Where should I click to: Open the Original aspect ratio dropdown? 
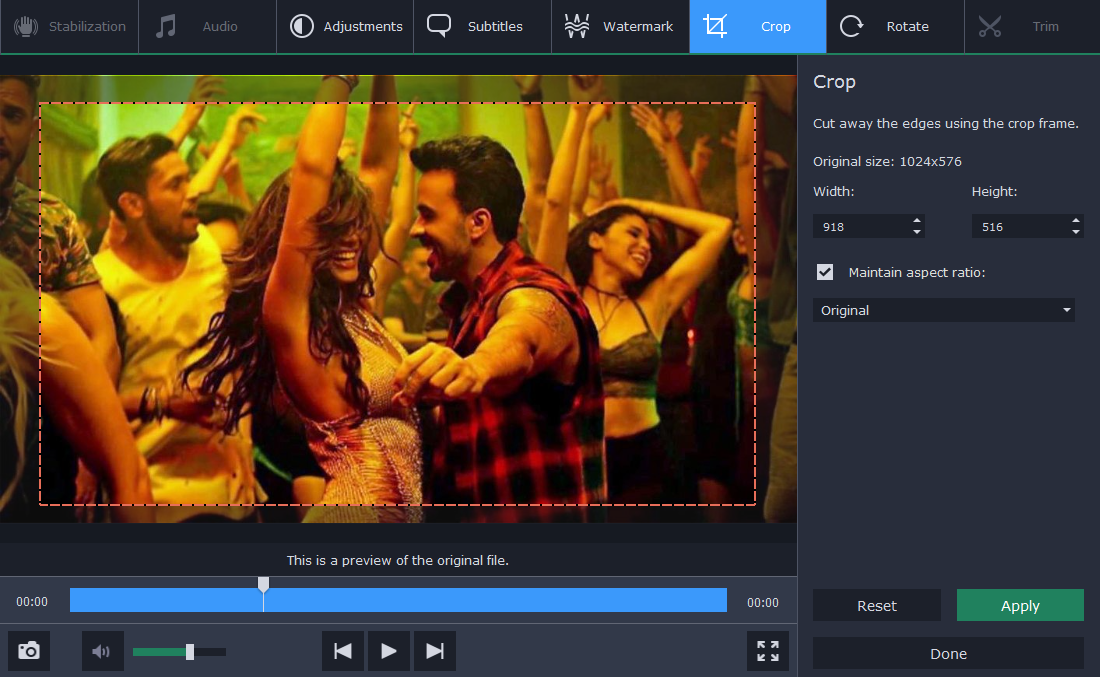click(944, 310)
